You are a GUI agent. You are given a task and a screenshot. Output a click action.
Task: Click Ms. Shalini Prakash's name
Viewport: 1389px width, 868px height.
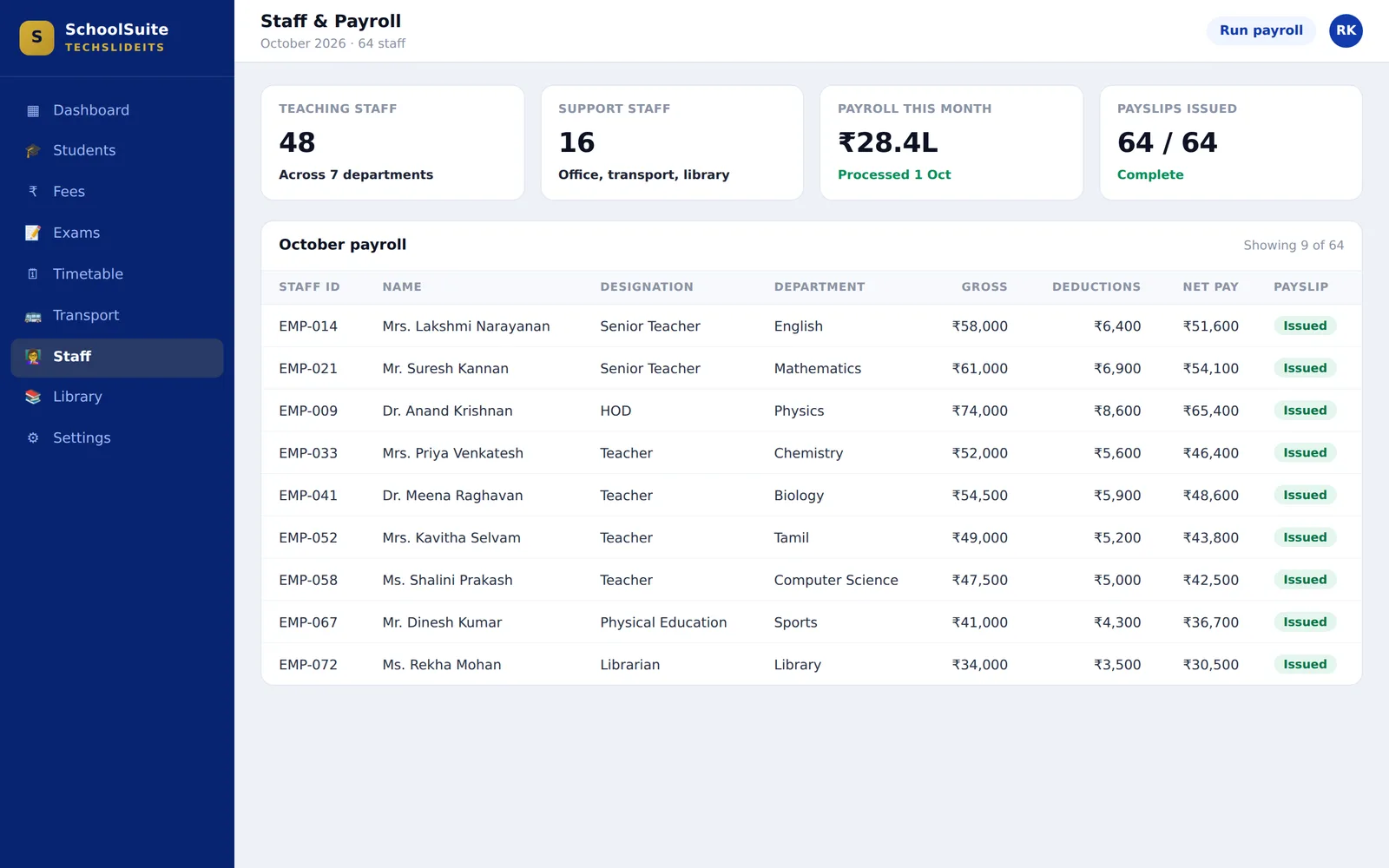pos(447,580)
